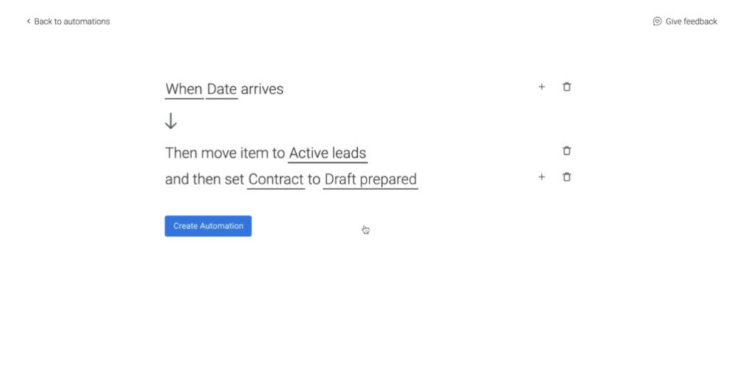Click the 'and then set' phrase
The width and height of the screenshot is (751, 374).
click(x=205, y=179)
